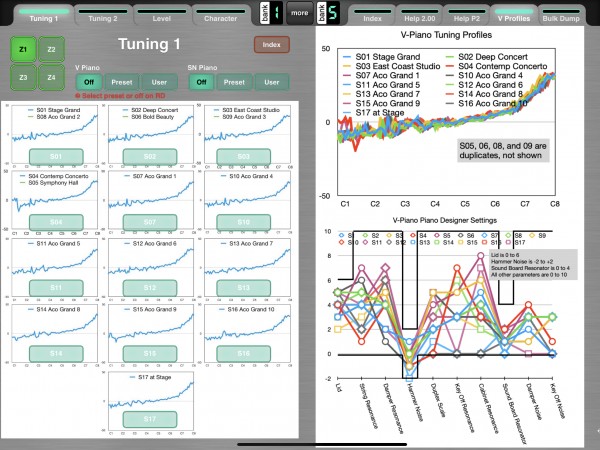
Task: Click the bank 1 display
Action: click(271, 13)
